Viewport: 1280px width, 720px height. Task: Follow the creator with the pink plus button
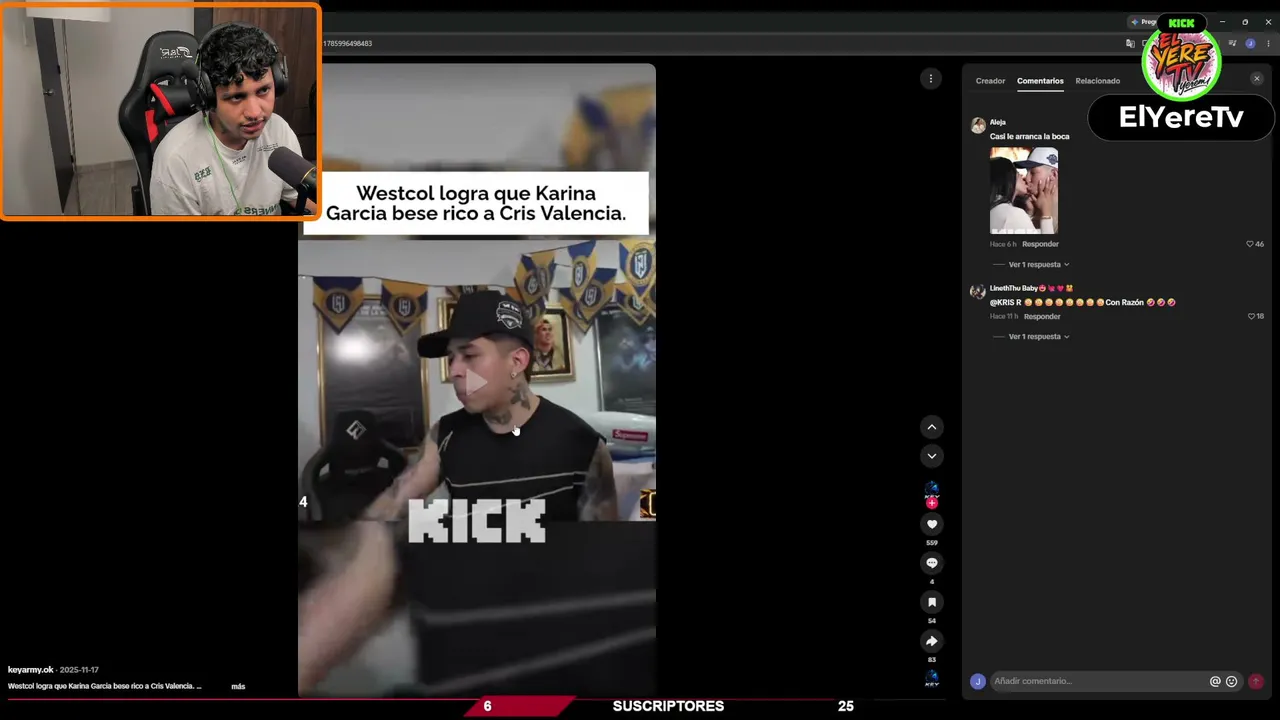tap(932, 504)
